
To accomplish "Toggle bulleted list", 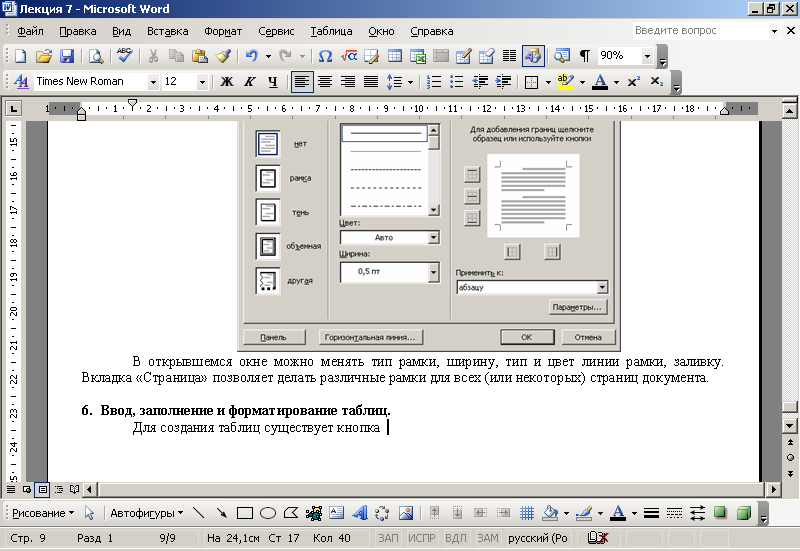I will [x=457, y=82].
